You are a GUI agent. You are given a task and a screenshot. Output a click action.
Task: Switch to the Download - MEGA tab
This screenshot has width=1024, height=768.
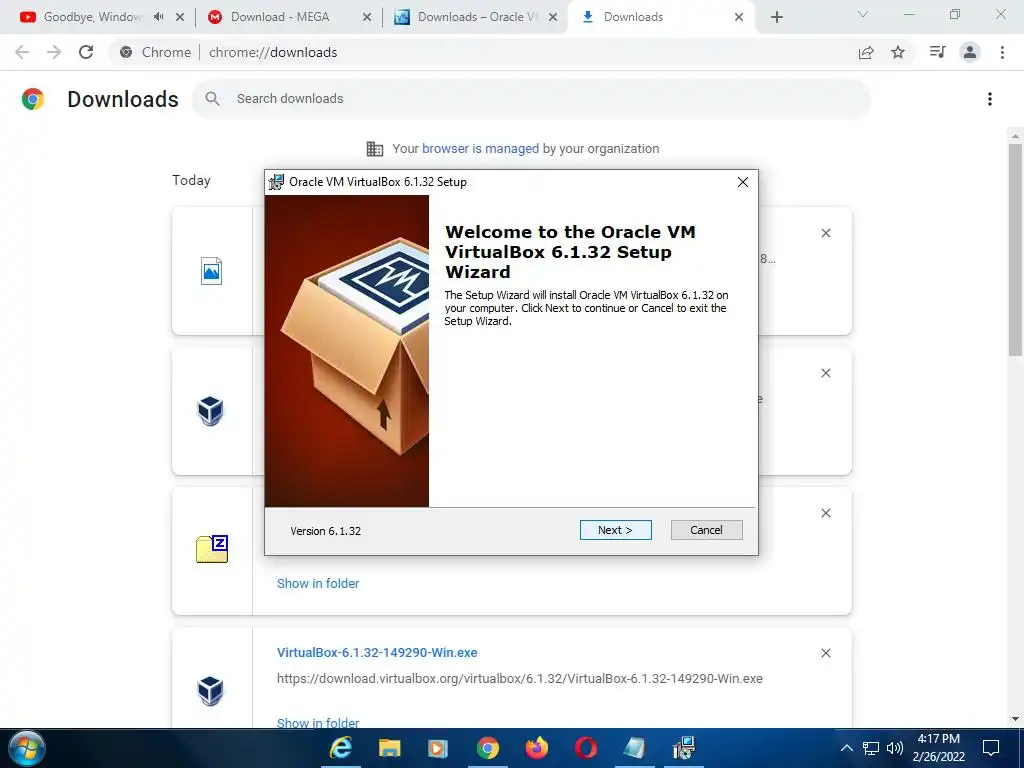coord(280,17)
